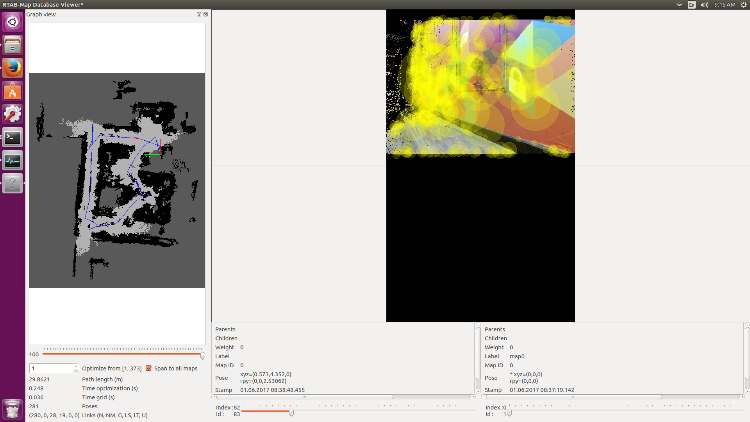
Task: Toggle Span to all maps checkbox
Action: [x=149, y=368]
